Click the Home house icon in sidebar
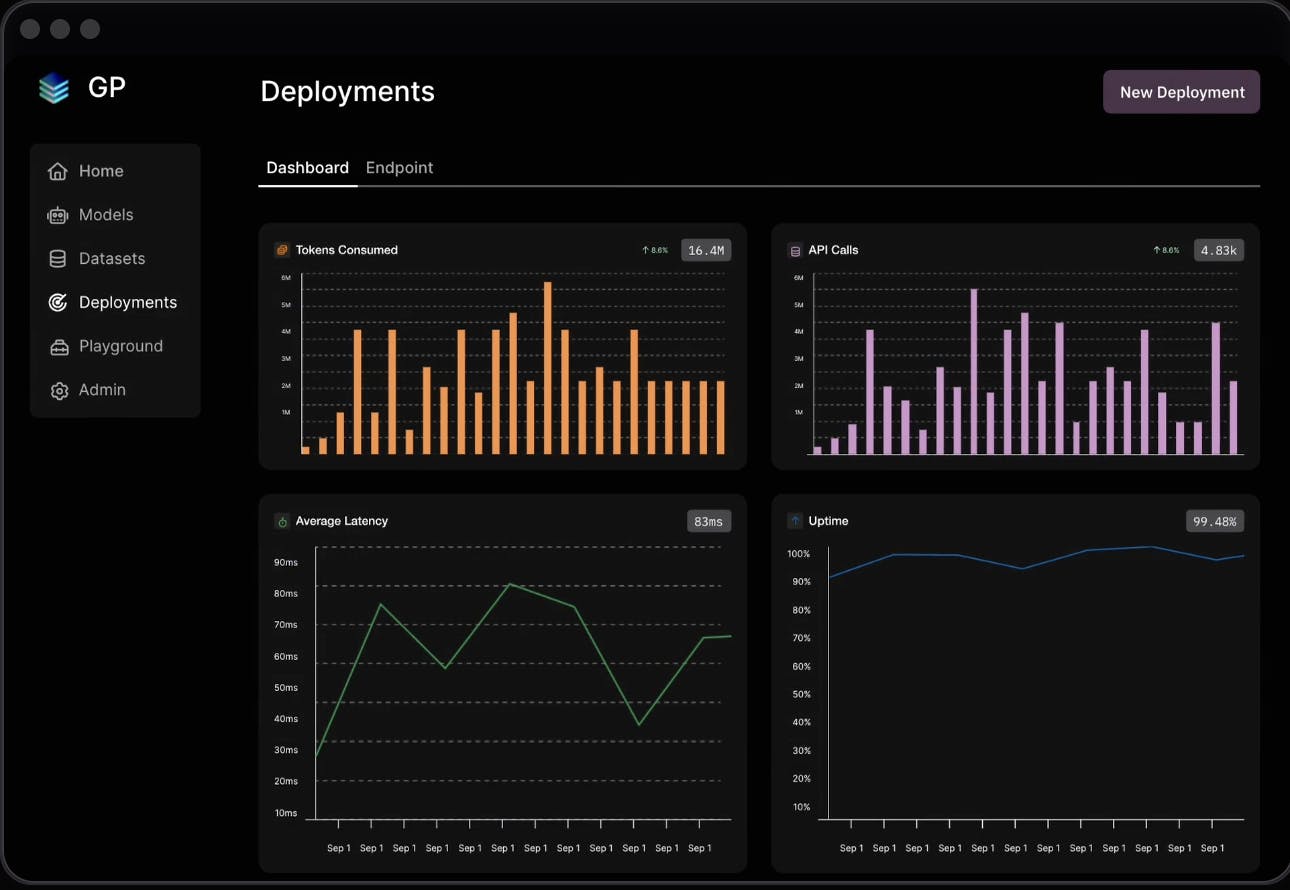This screenshot has width=1290, height=890. [58, 171]
